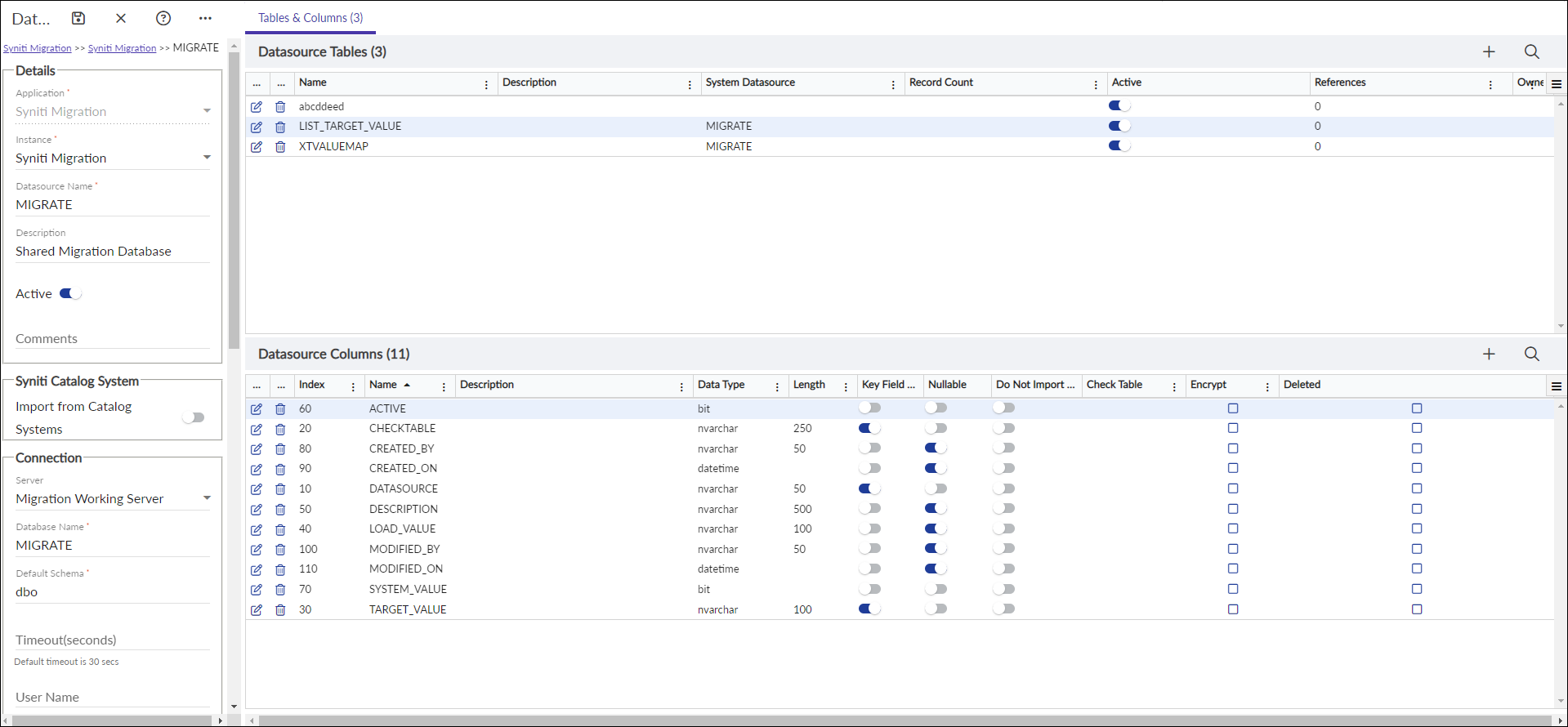Edit the XTVALUEMAP table row
1568x727 pixels.
coord(257,147)
